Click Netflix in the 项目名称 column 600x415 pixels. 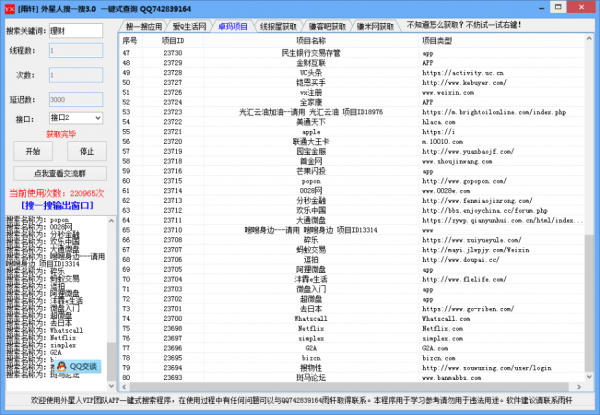[311, 329]
